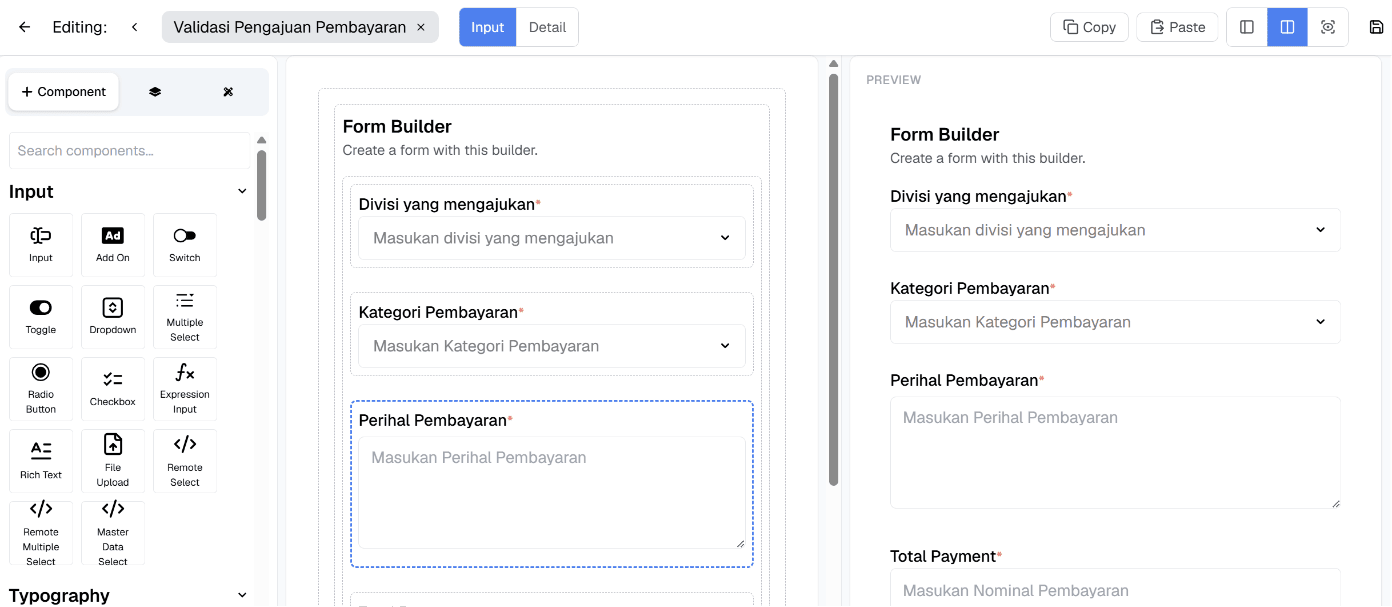Select the Validasi Pengajuan Pembayaran tab
Viewport: 1392px width, 607px height.
pos(289,27)
